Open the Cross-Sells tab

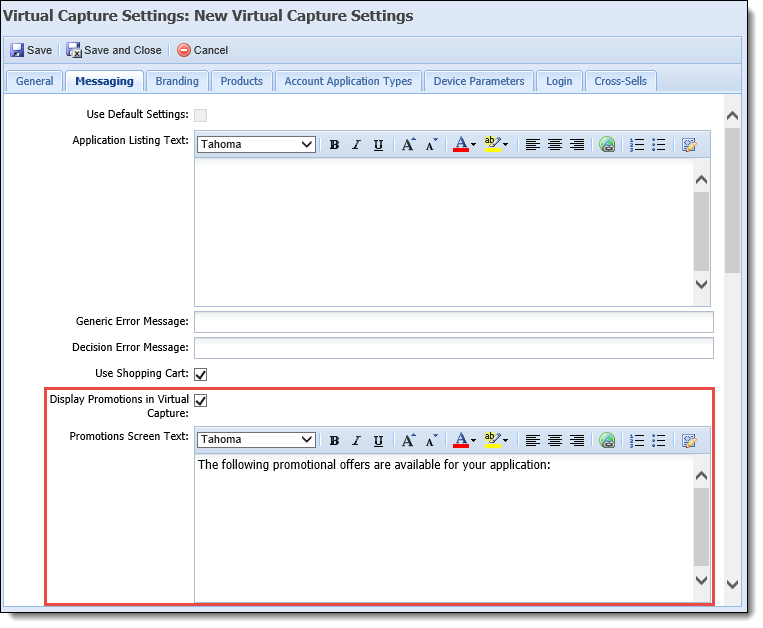pos(620,81)
